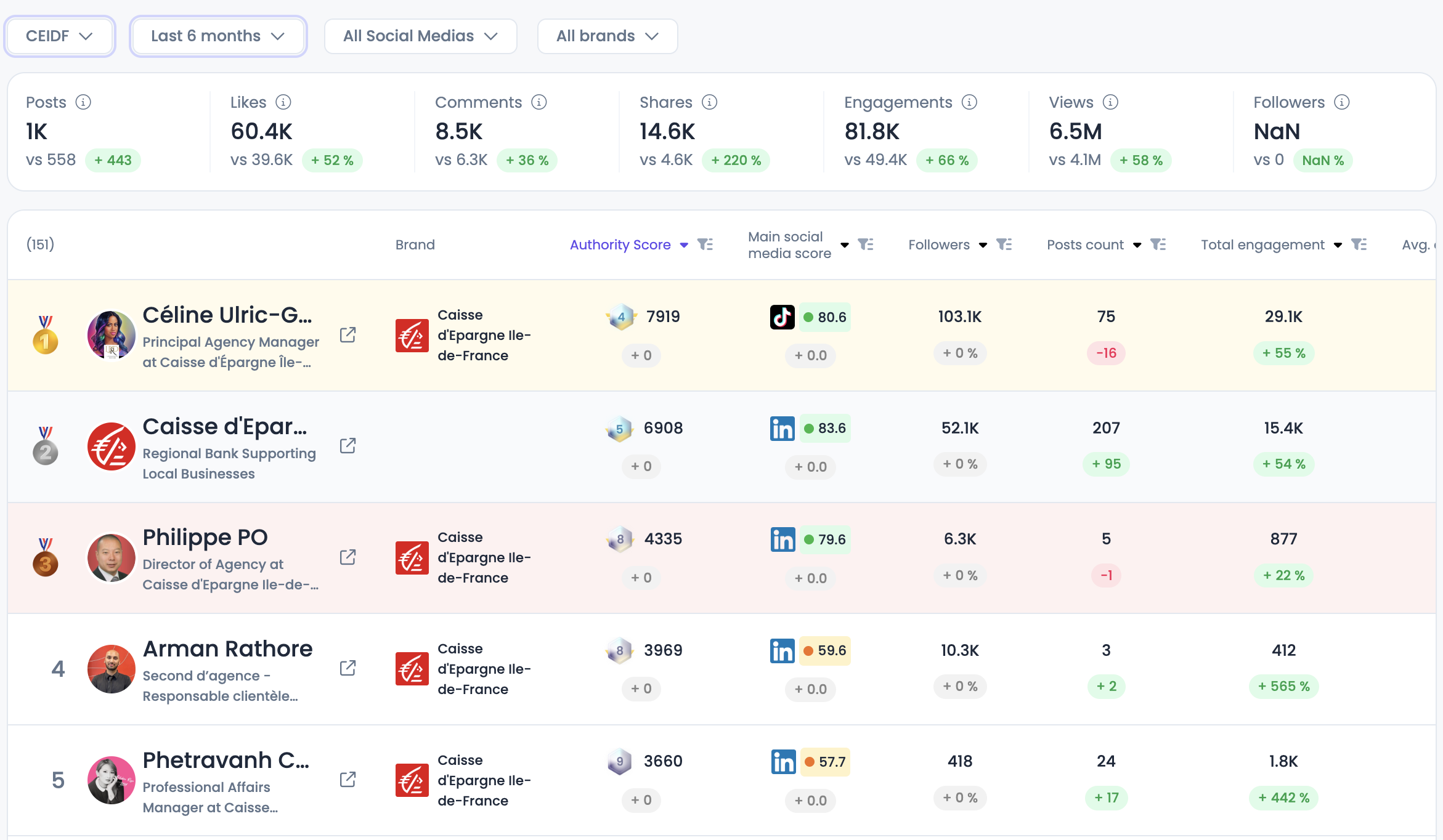This screenshot has height=840, width=1443.
Task: Open Phetravanh C's profile name
Action: click(226, 760)
